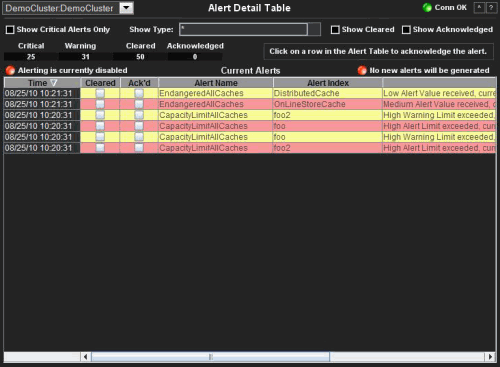Tick the Show Acknowledged checkbox
This screenshot has width=500, height=367.
coord(406,30)
